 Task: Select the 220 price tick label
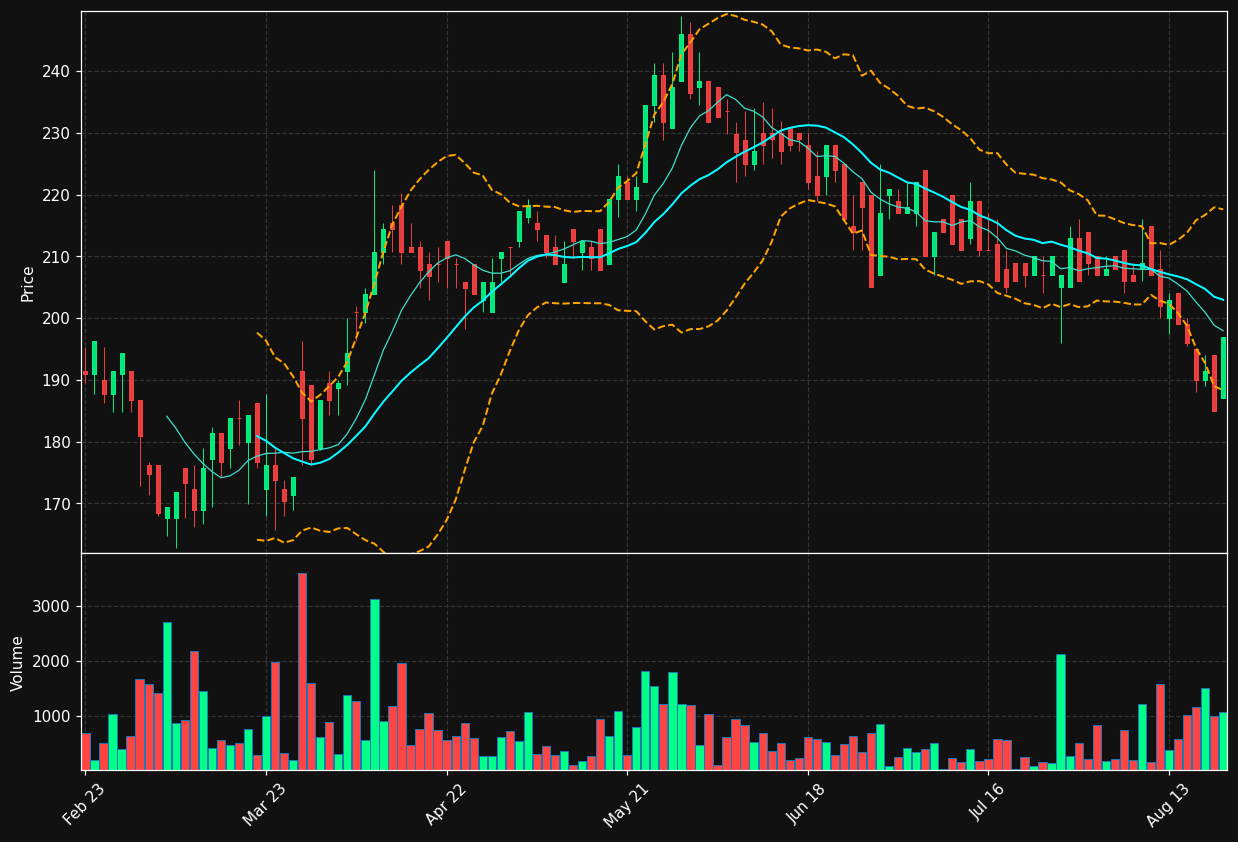point(56,196)
